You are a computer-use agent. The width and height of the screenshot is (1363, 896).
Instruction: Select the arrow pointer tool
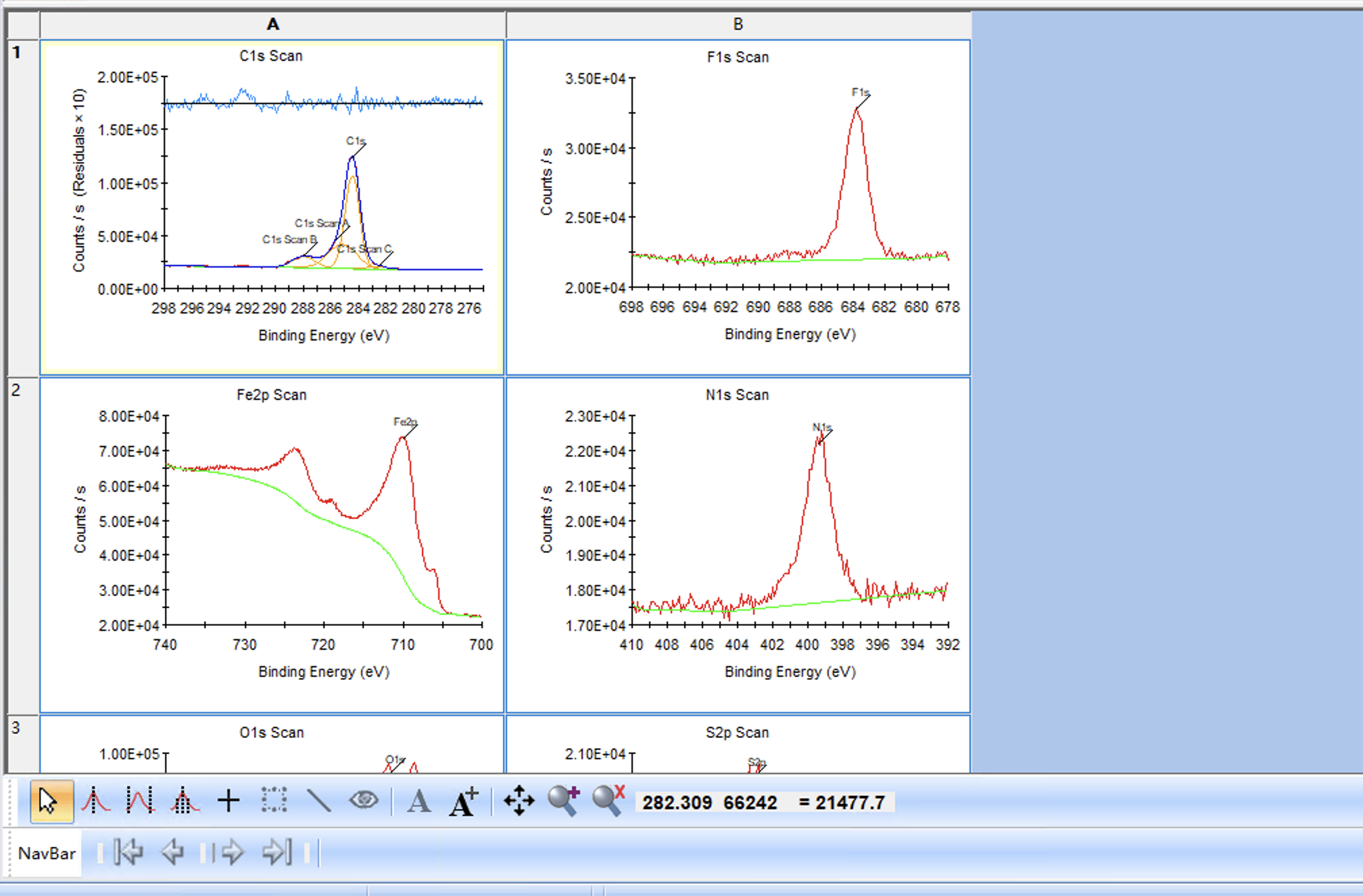[51, 801]
